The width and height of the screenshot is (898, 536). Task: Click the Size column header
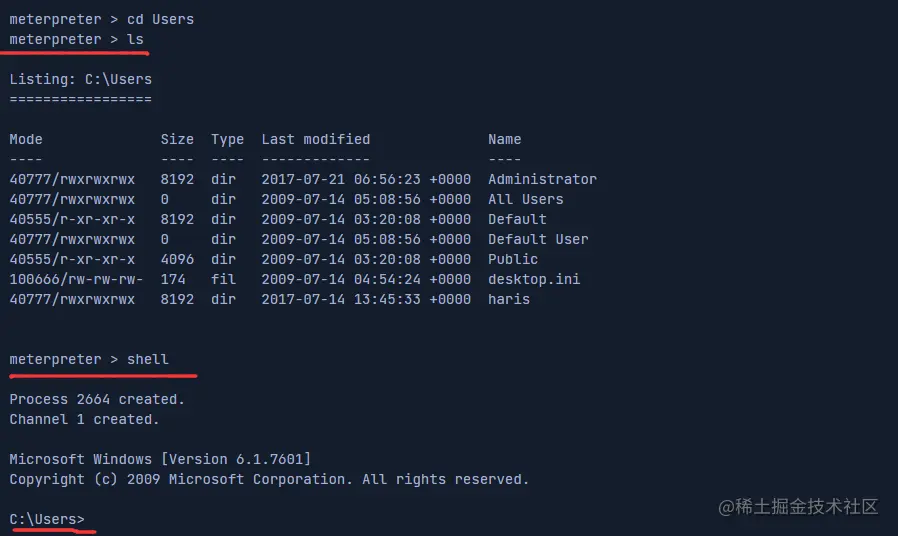[x=177, y=139]
